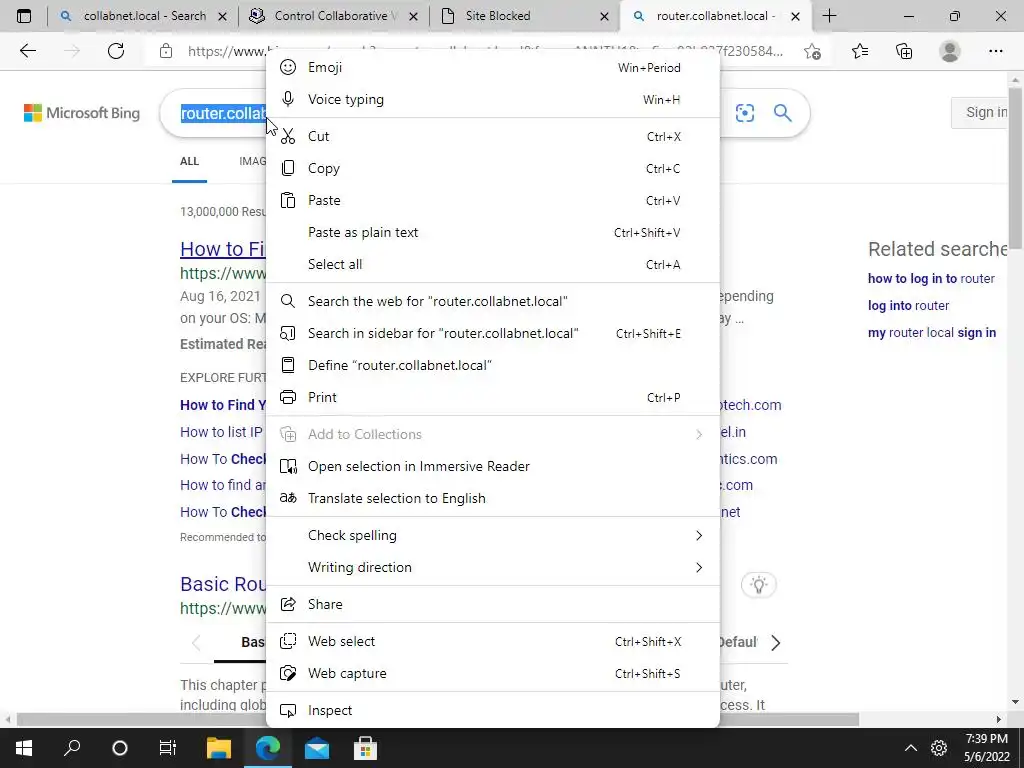
Task: Click the Bing search magnifier button
Action: point(782,113)
